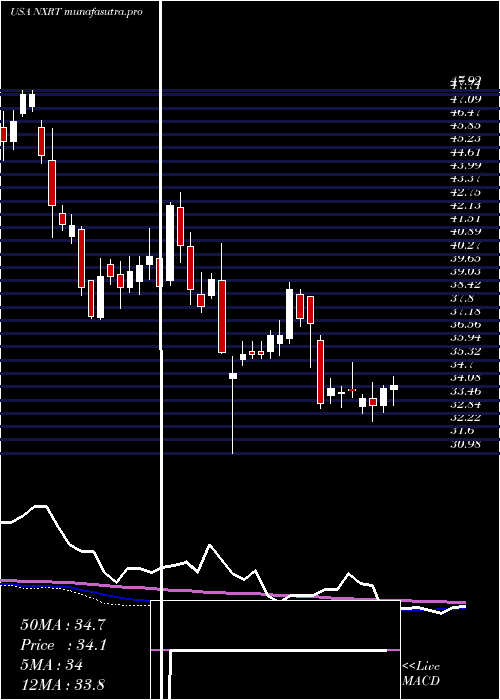Click the 34.08 price axis label
500x700 pixels.
(x=466, y=378)
